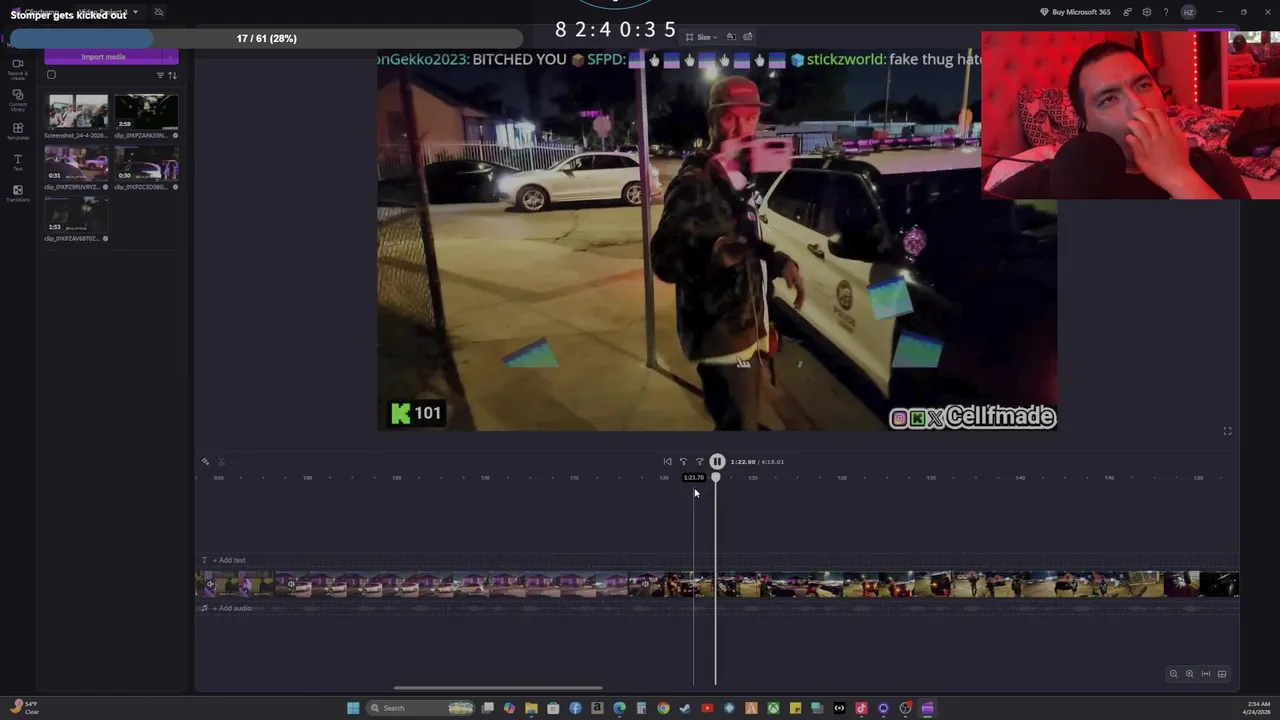Viewport: 1280px width, 720px height.
Task: Select the 2:59 clip thumbnail
Action: click(x=146, y=111)
